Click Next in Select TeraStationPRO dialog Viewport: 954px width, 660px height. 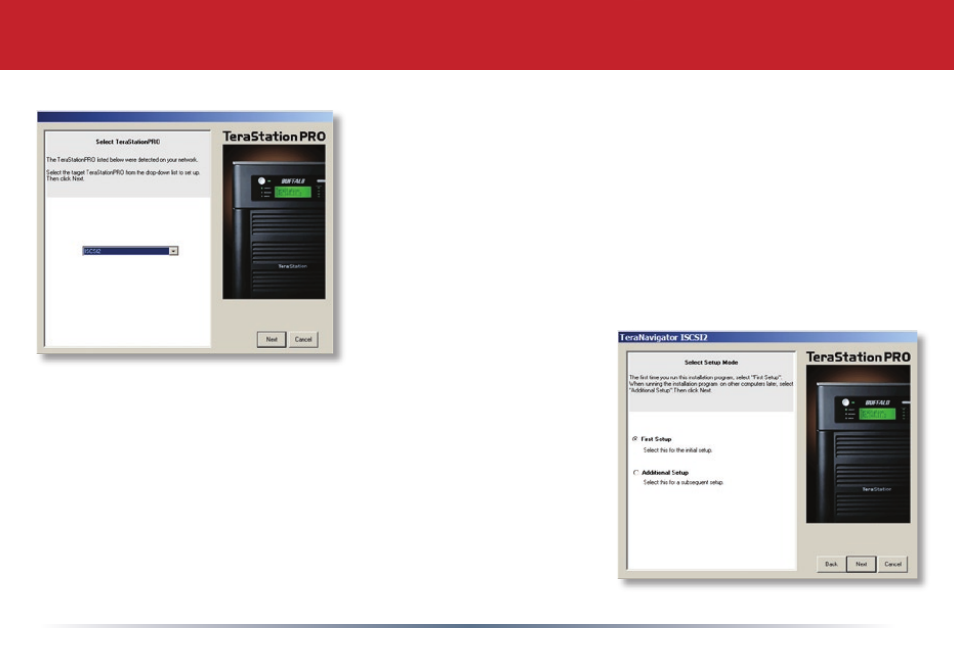271,339
